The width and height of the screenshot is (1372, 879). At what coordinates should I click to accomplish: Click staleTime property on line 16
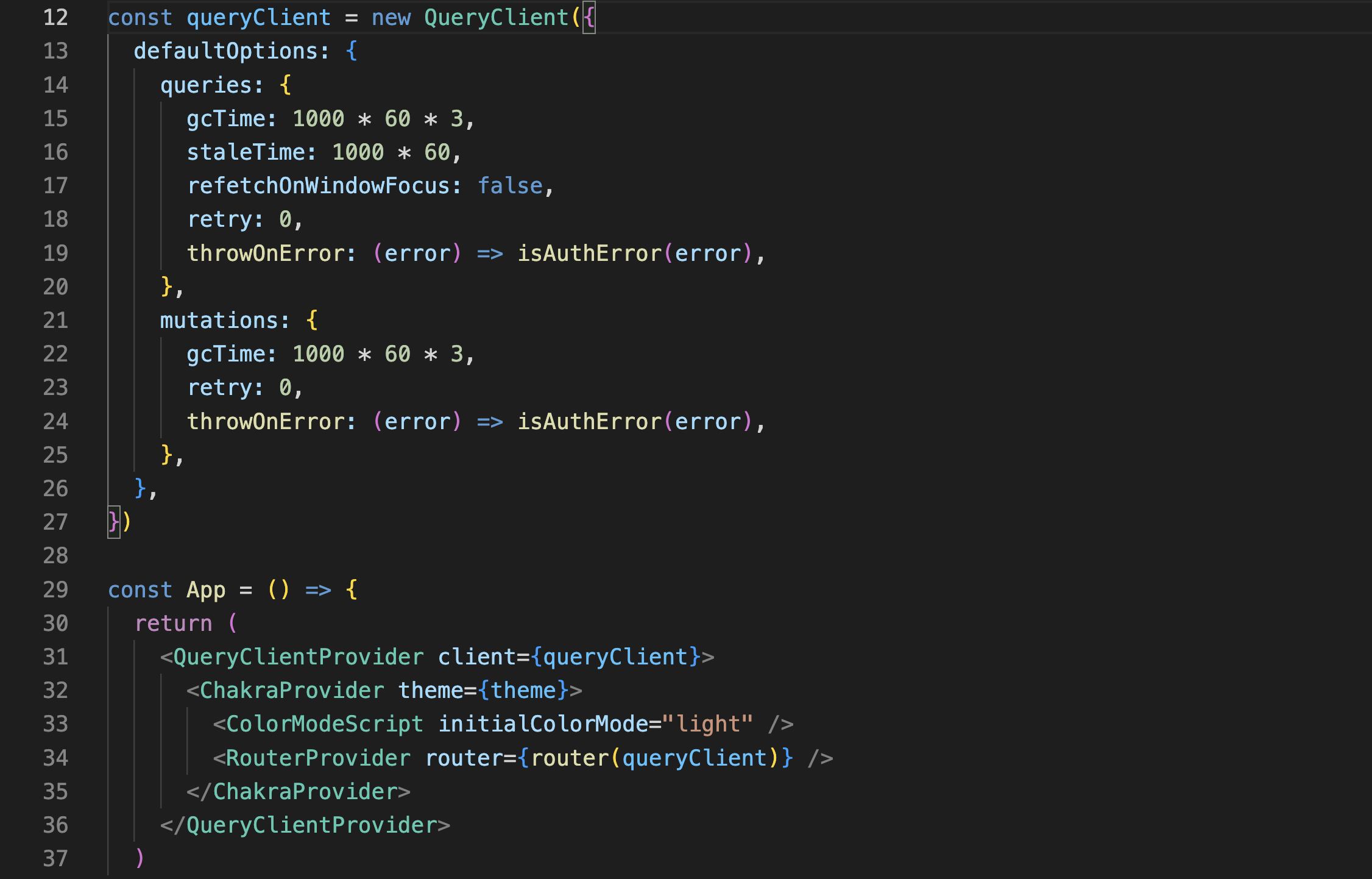click(x=246, y=152)
